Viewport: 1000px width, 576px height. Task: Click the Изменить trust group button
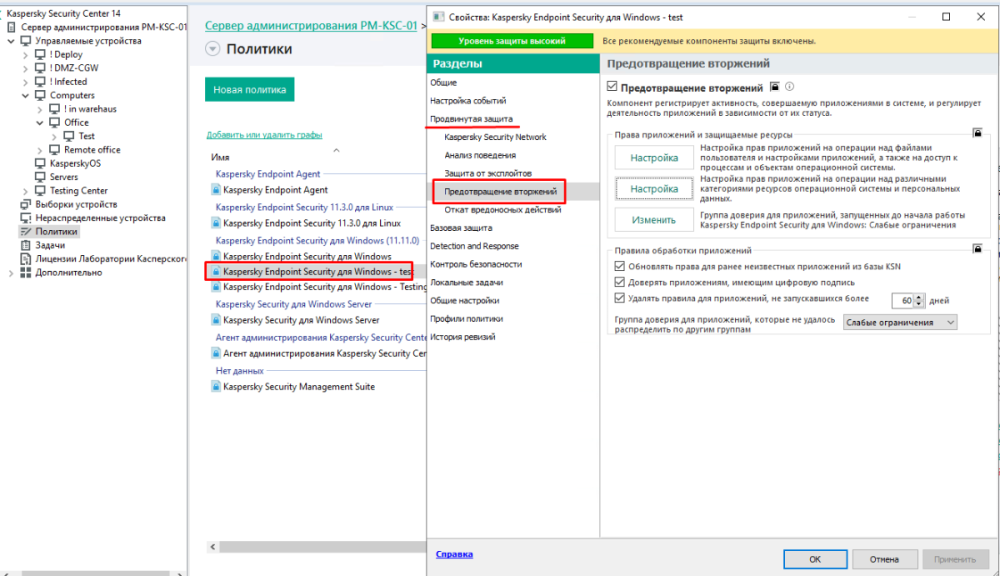pos(654,219)
